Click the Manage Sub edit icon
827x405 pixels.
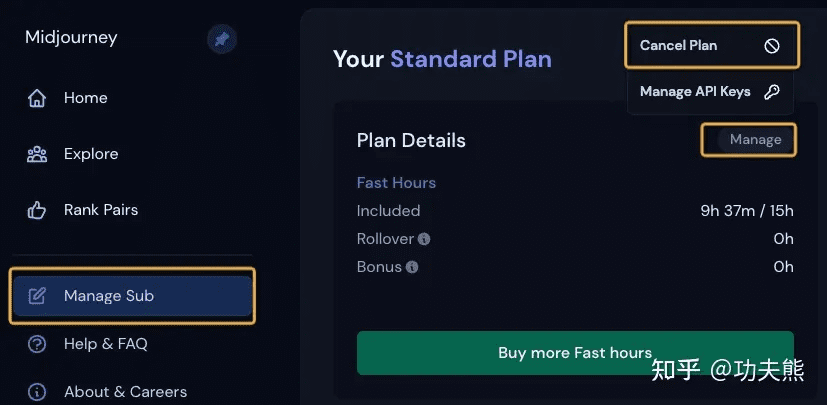tap(37, 296)
